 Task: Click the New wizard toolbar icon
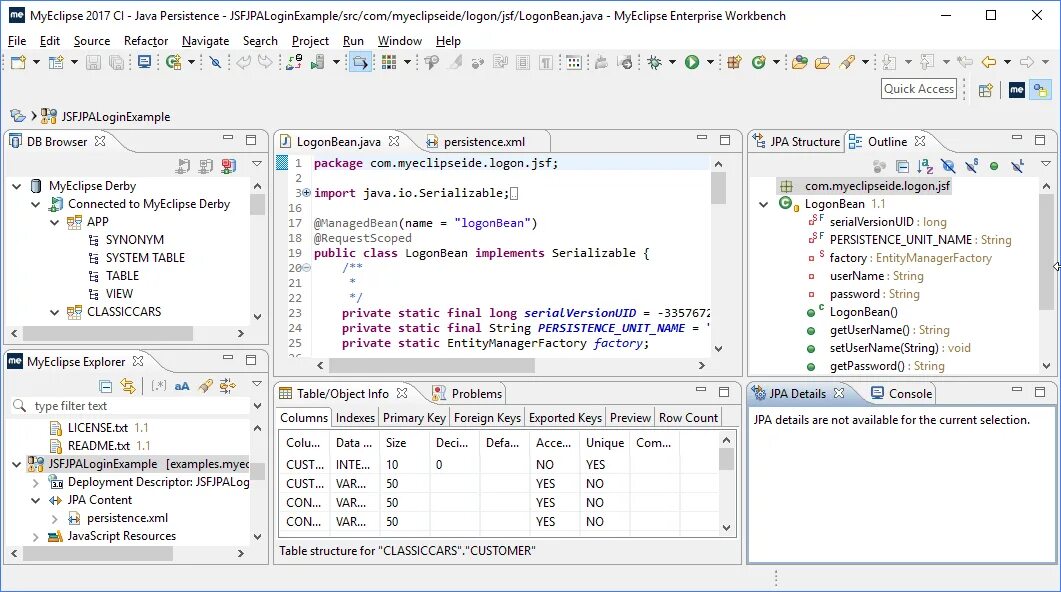coord(18,62)
